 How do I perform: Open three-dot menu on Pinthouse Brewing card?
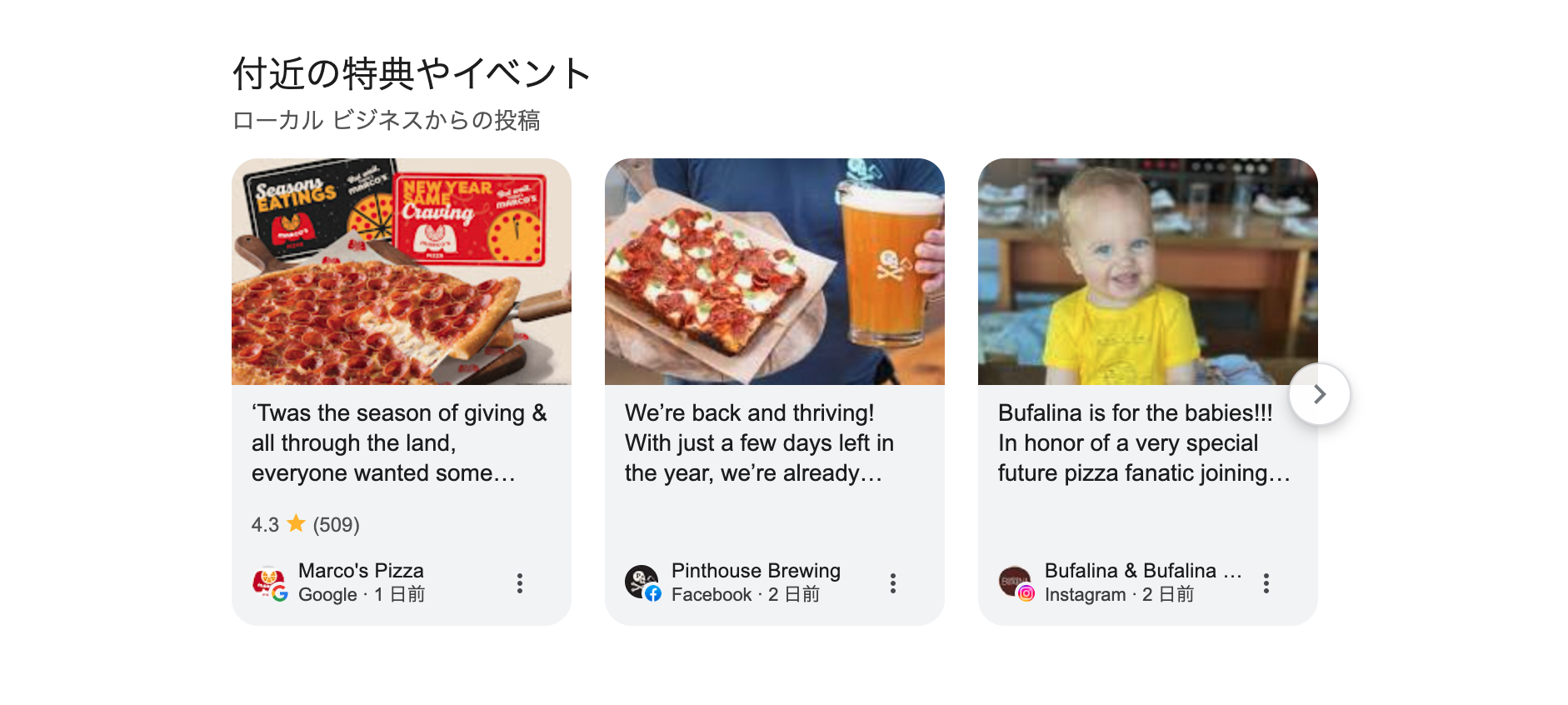(892, 582)
